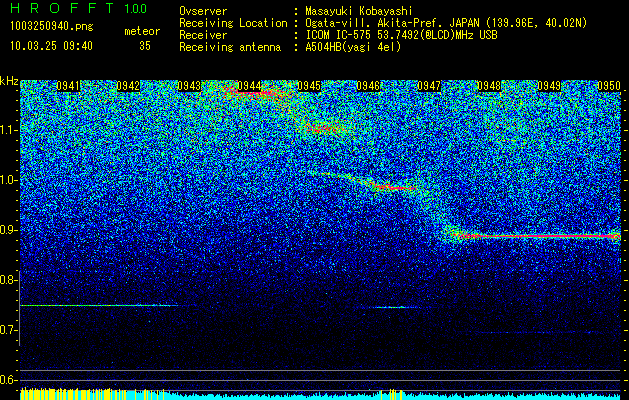The height and width of the screenshot is (400, 629).
Task: Click the 0948 time marker
Action: click(489, 86)
